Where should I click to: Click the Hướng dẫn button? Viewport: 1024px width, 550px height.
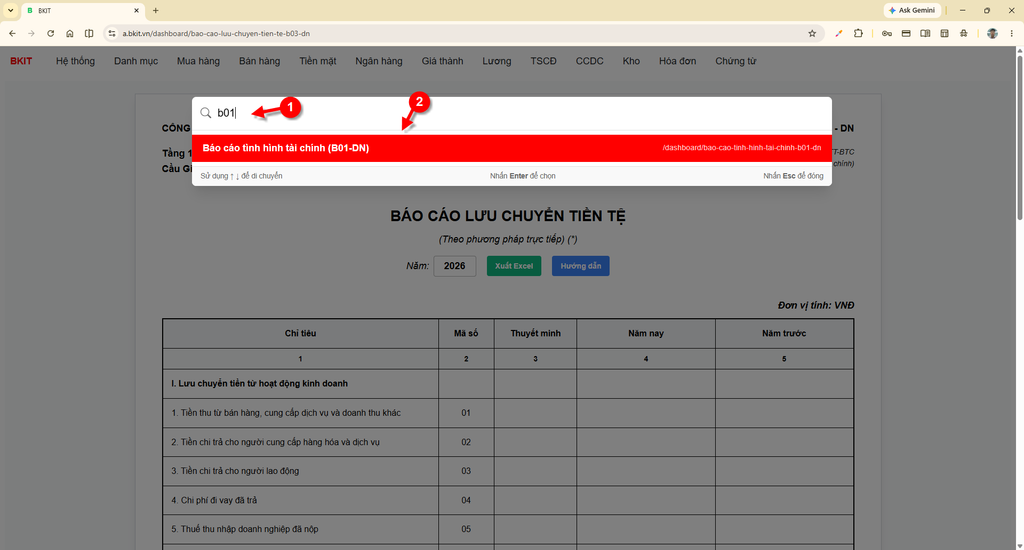coord(581,266)
